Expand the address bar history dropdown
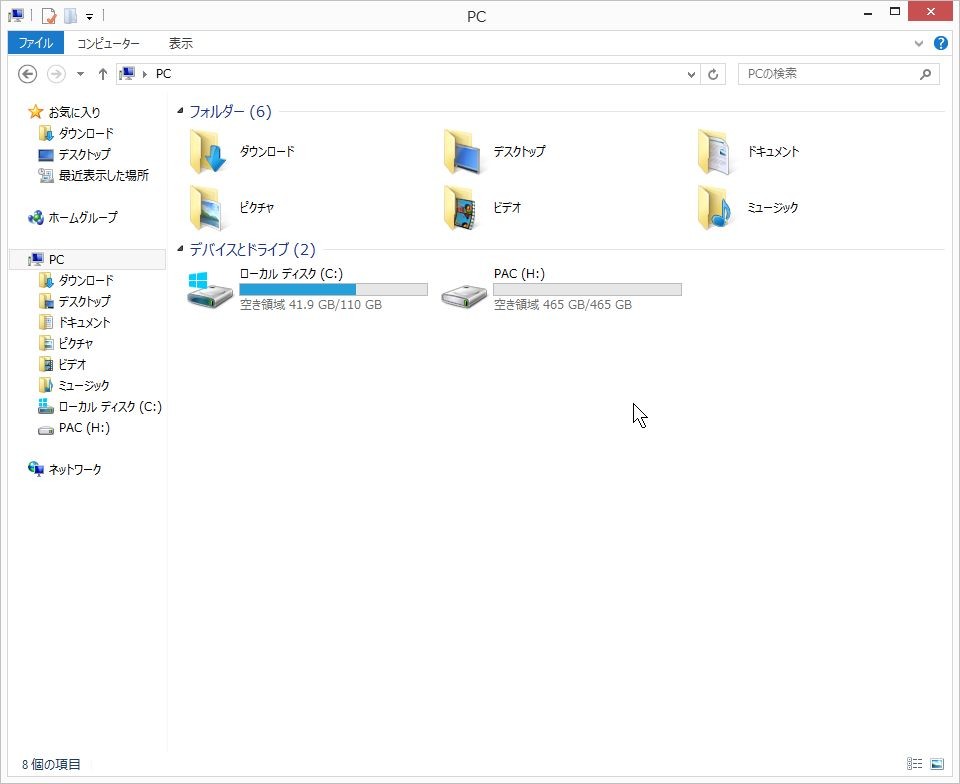960x784 pixels. pyautogui.click(x=691, y=74)
